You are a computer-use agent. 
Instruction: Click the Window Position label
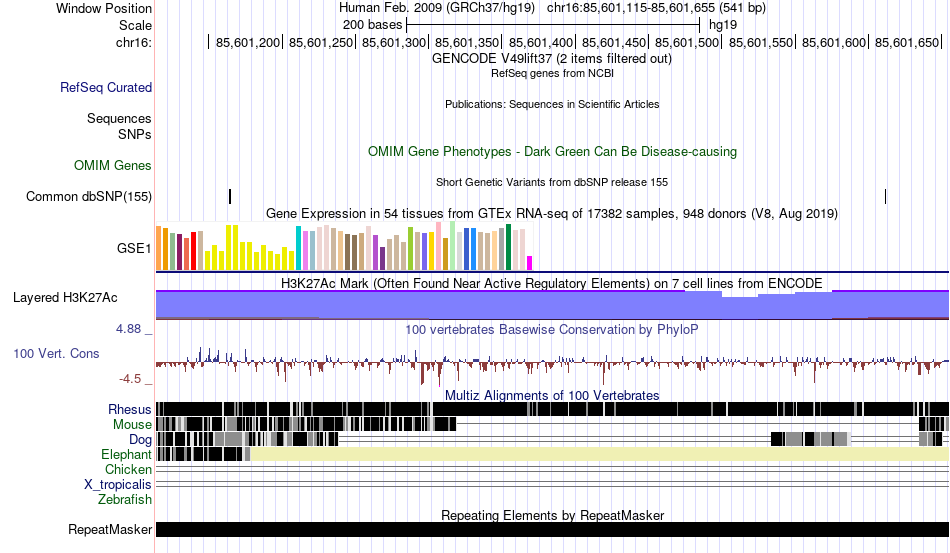(x=104, y=8)
